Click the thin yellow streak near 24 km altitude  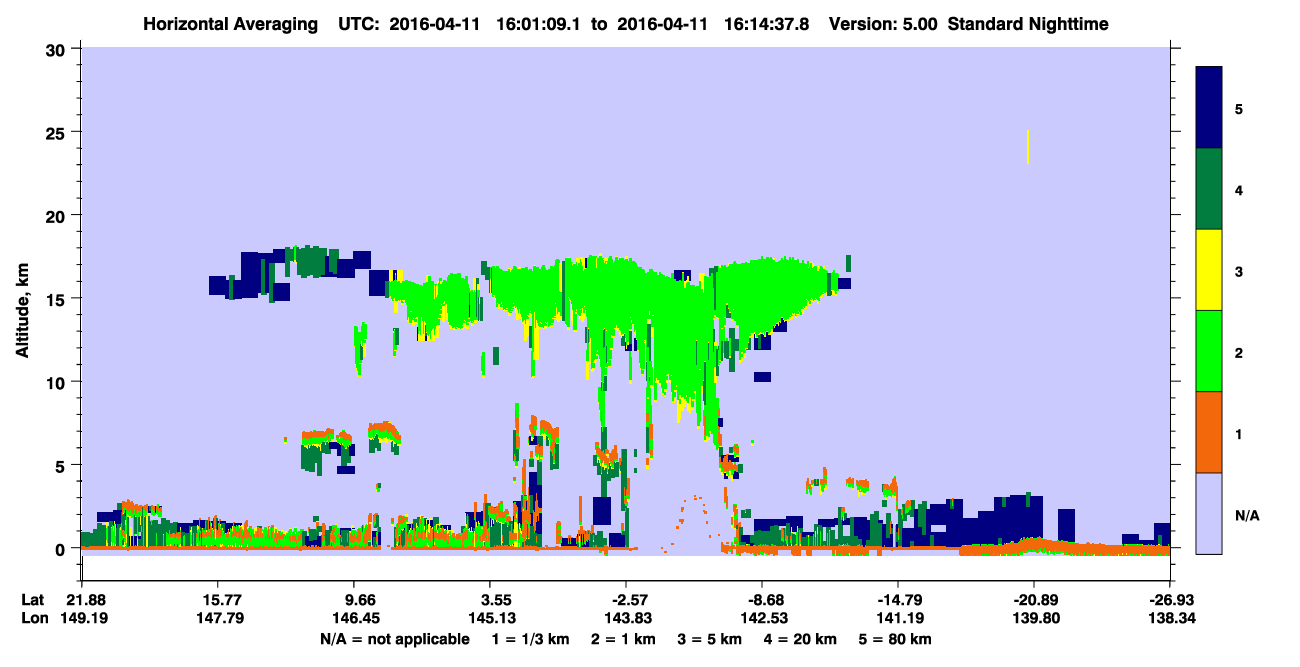tap(1028, 146)
